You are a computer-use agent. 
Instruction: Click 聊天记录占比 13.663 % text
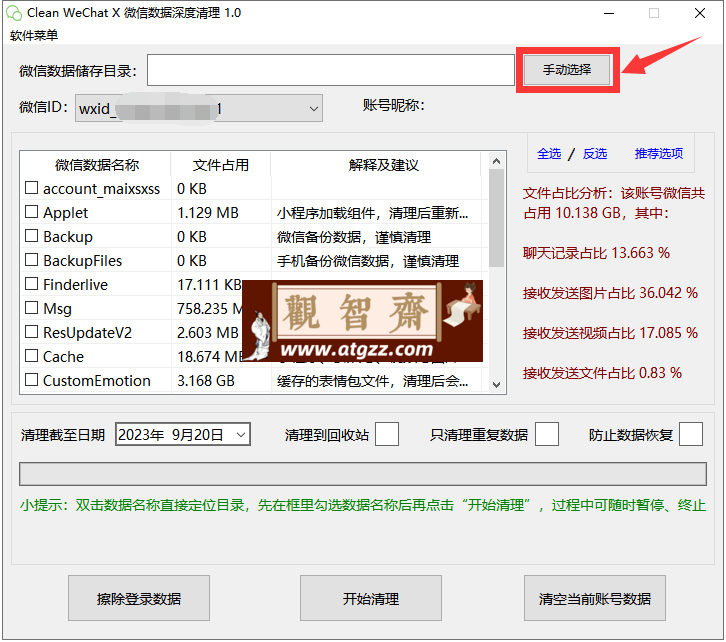pos(596,253)
